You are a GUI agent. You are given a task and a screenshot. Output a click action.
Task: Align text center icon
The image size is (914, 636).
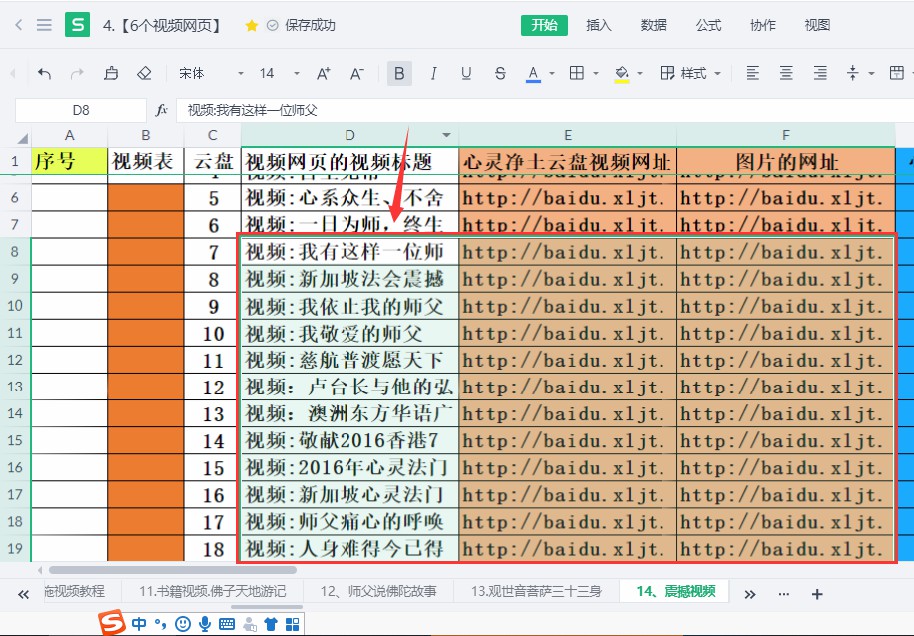[786, 73]
